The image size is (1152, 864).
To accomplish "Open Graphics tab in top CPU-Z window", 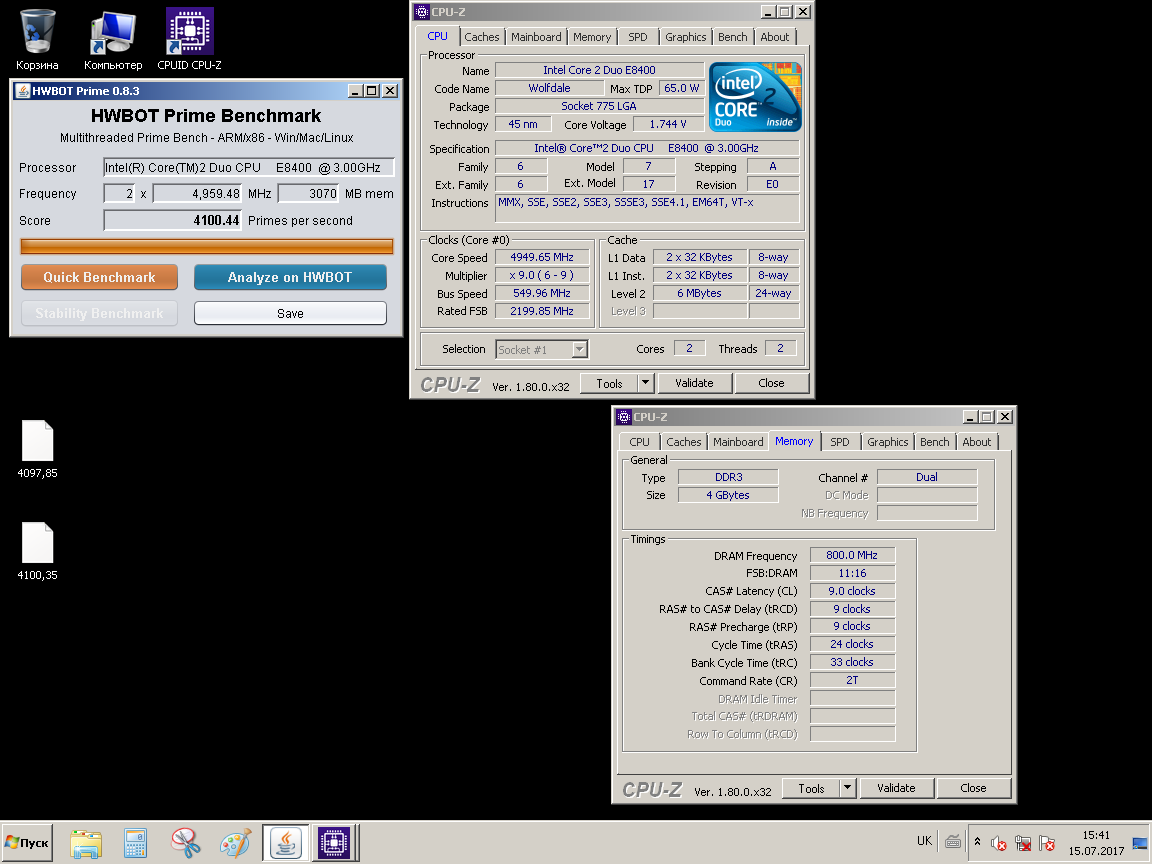I will pos(685,37).
